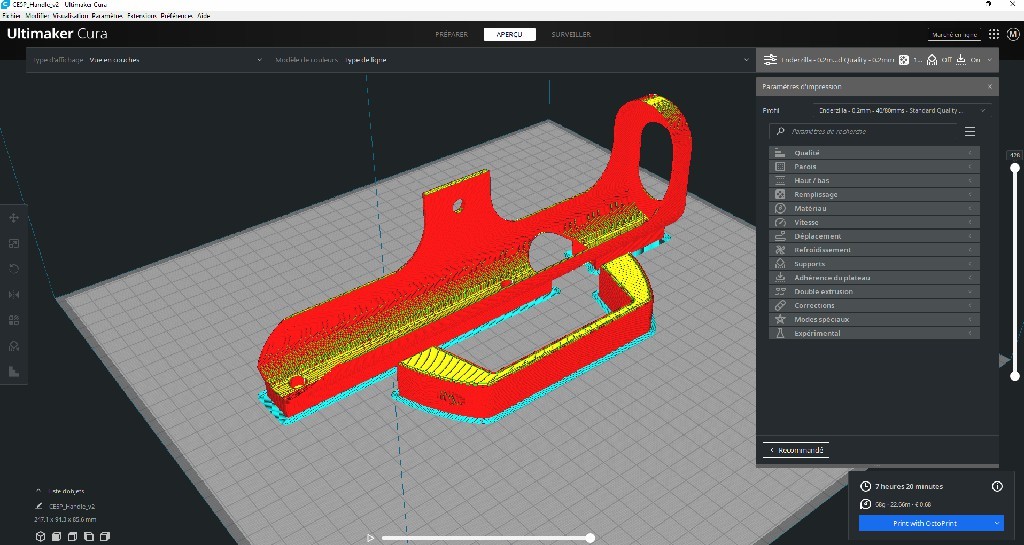Open the application switcher grid icon
Screen dimensions: 1024x545
tap(994, 34)
